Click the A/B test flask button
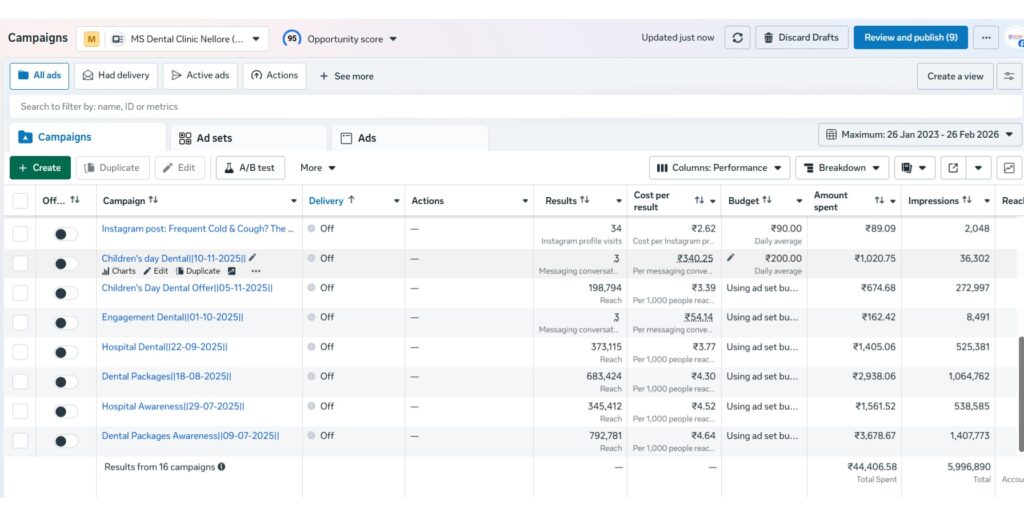 250,168
